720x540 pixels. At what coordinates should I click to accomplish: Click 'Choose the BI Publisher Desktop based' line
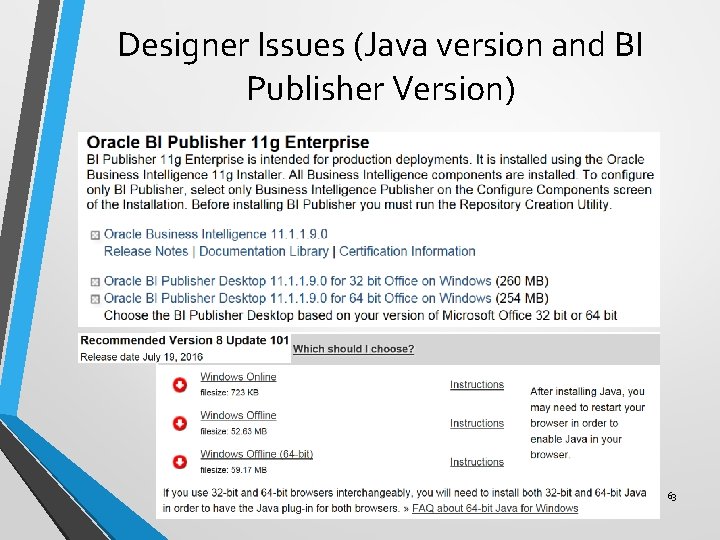[360, 315]
